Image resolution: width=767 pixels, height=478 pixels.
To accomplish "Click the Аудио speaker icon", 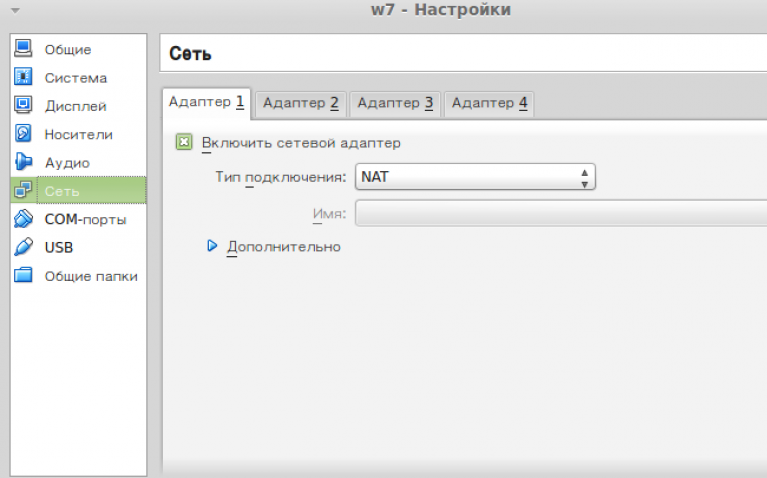I will click(23, 162).
